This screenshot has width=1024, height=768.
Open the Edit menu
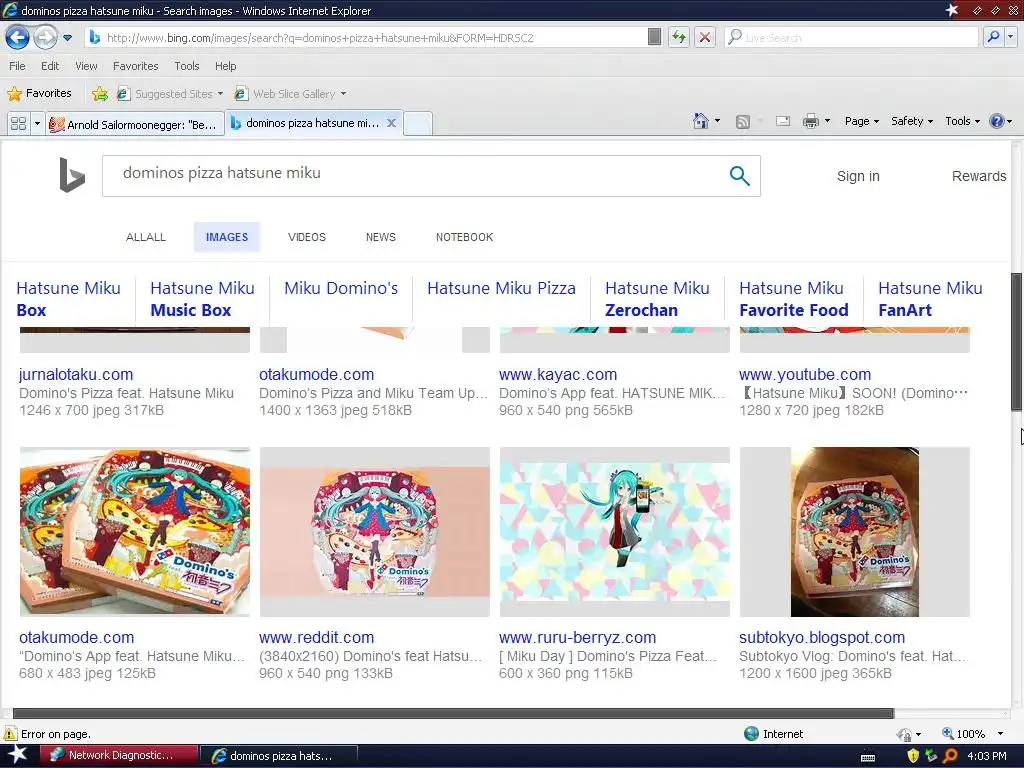[50, 66]
